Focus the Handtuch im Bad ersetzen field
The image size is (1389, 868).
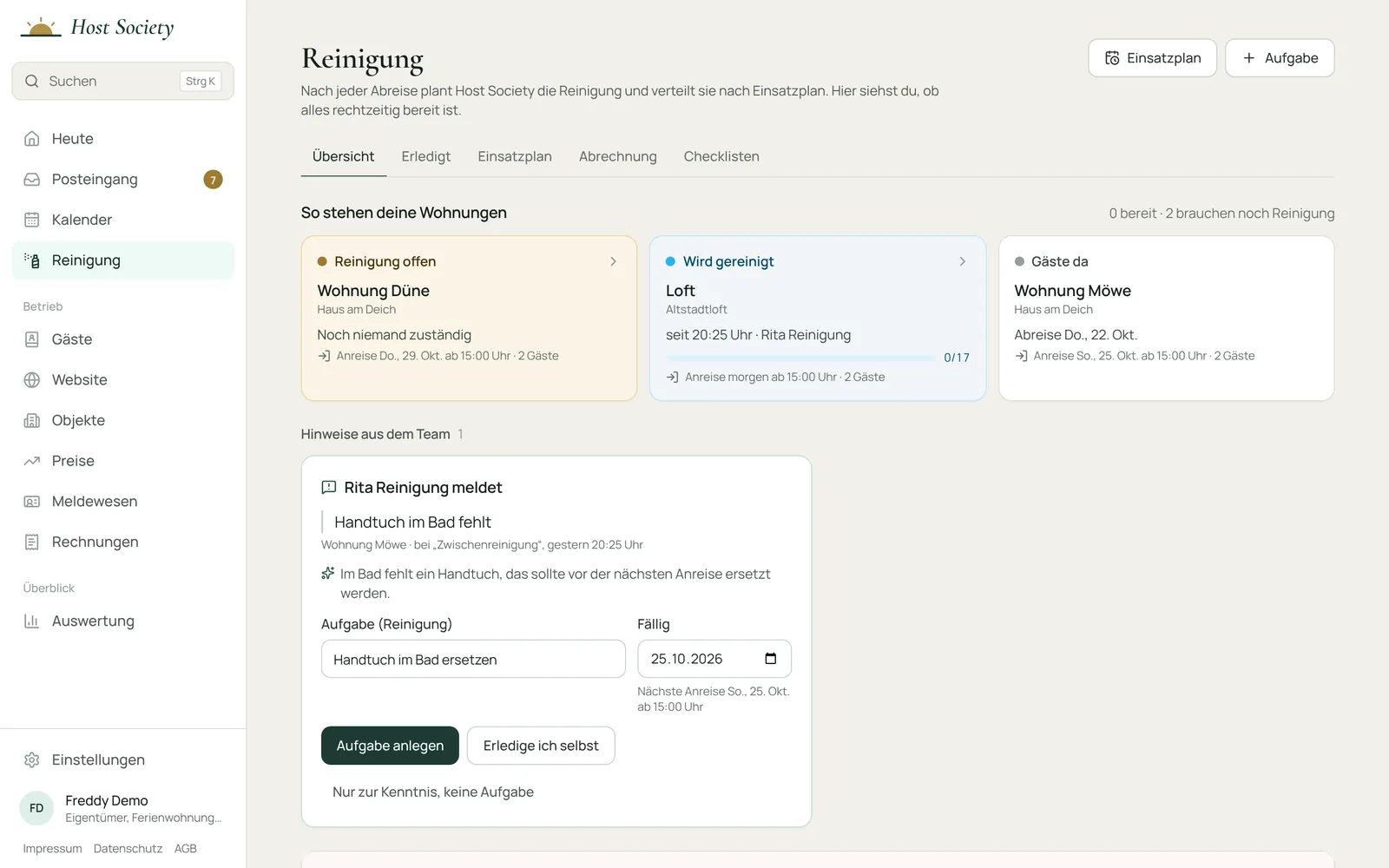pyautogui.click(x=473, y=659)
